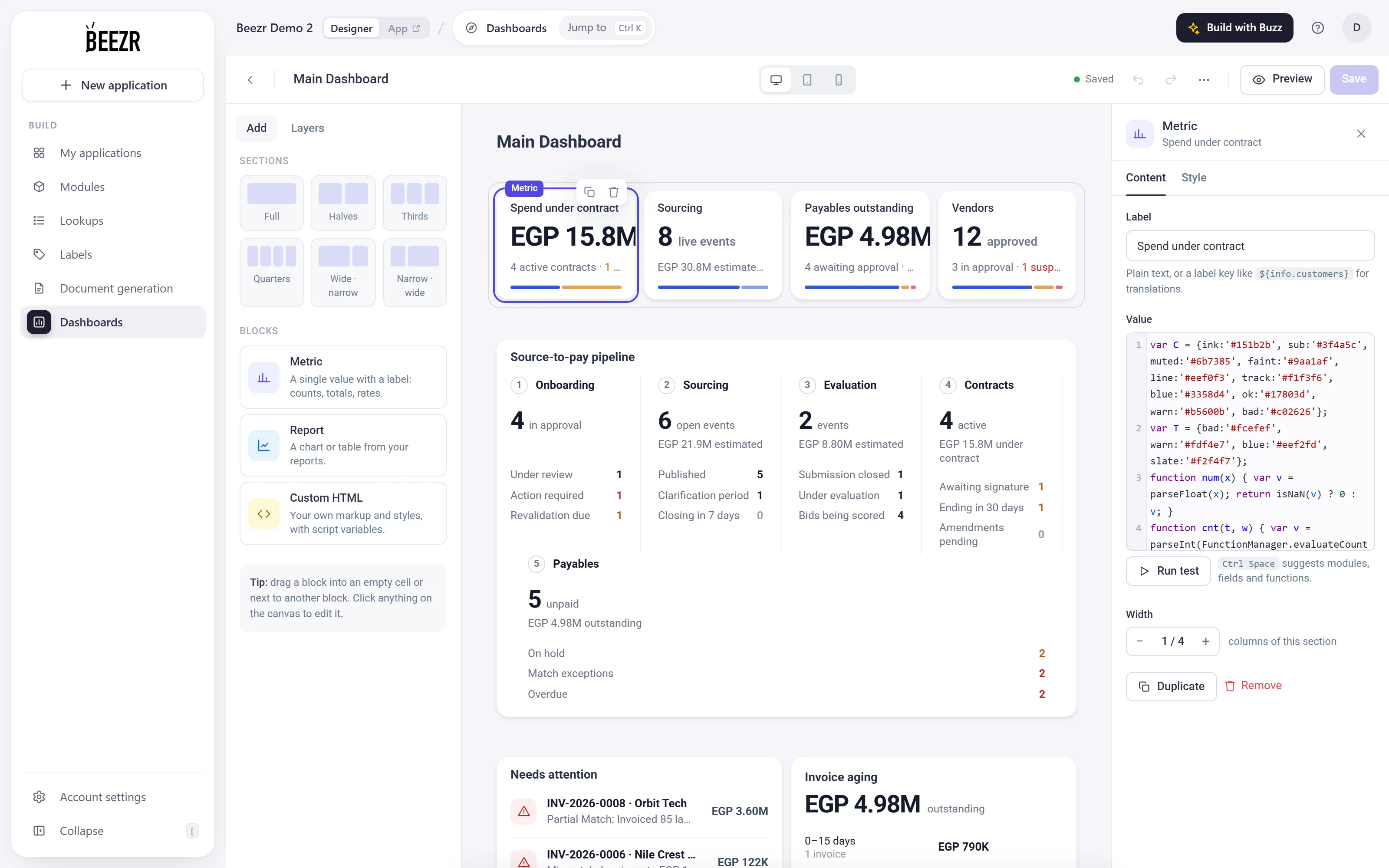This screenshot has width=1389, height=868.
Task: Open Lookups in the sidebar
Action: click(x=113, y=220)
